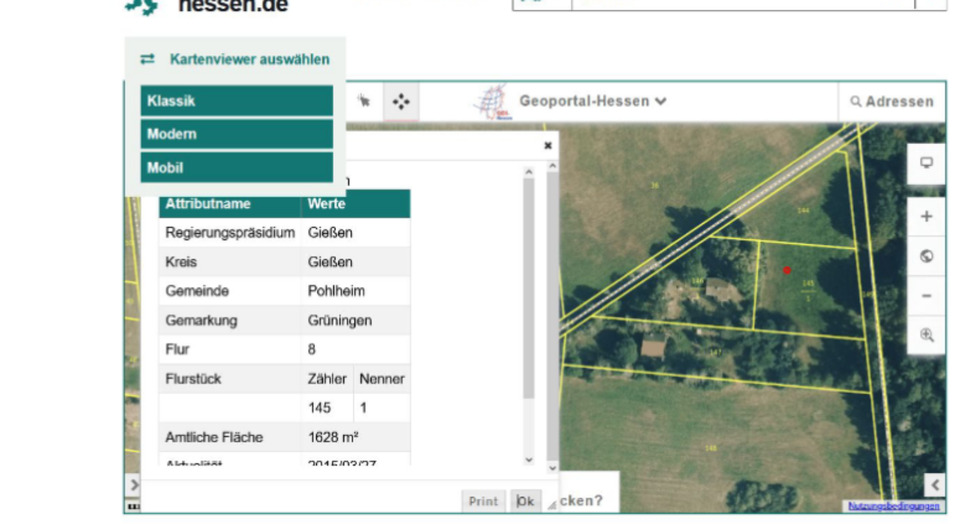Screen dimensions: 960x524
Task: Confirm dialog with the Ok button
Action: click(525, 501)
